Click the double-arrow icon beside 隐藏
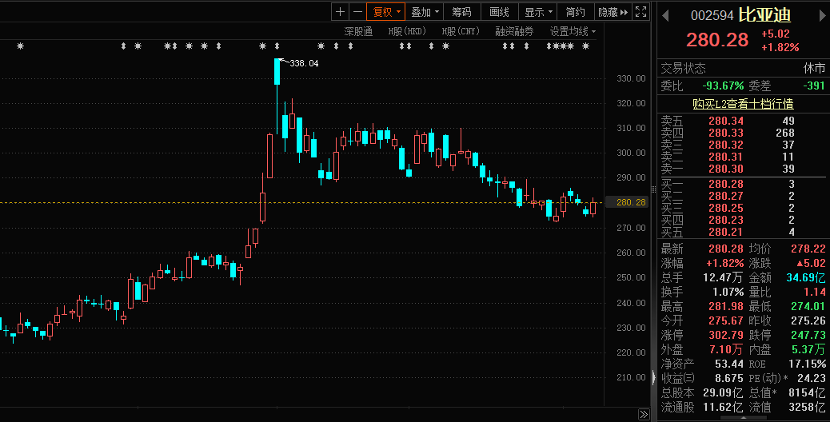Image resolution: width=830 pixels, height=422 pixels. 624,12
